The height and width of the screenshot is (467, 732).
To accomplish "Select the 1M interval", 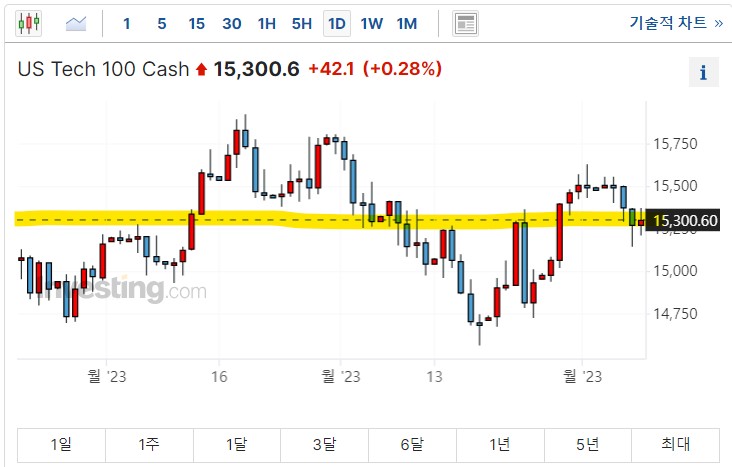I will (407, 23).
